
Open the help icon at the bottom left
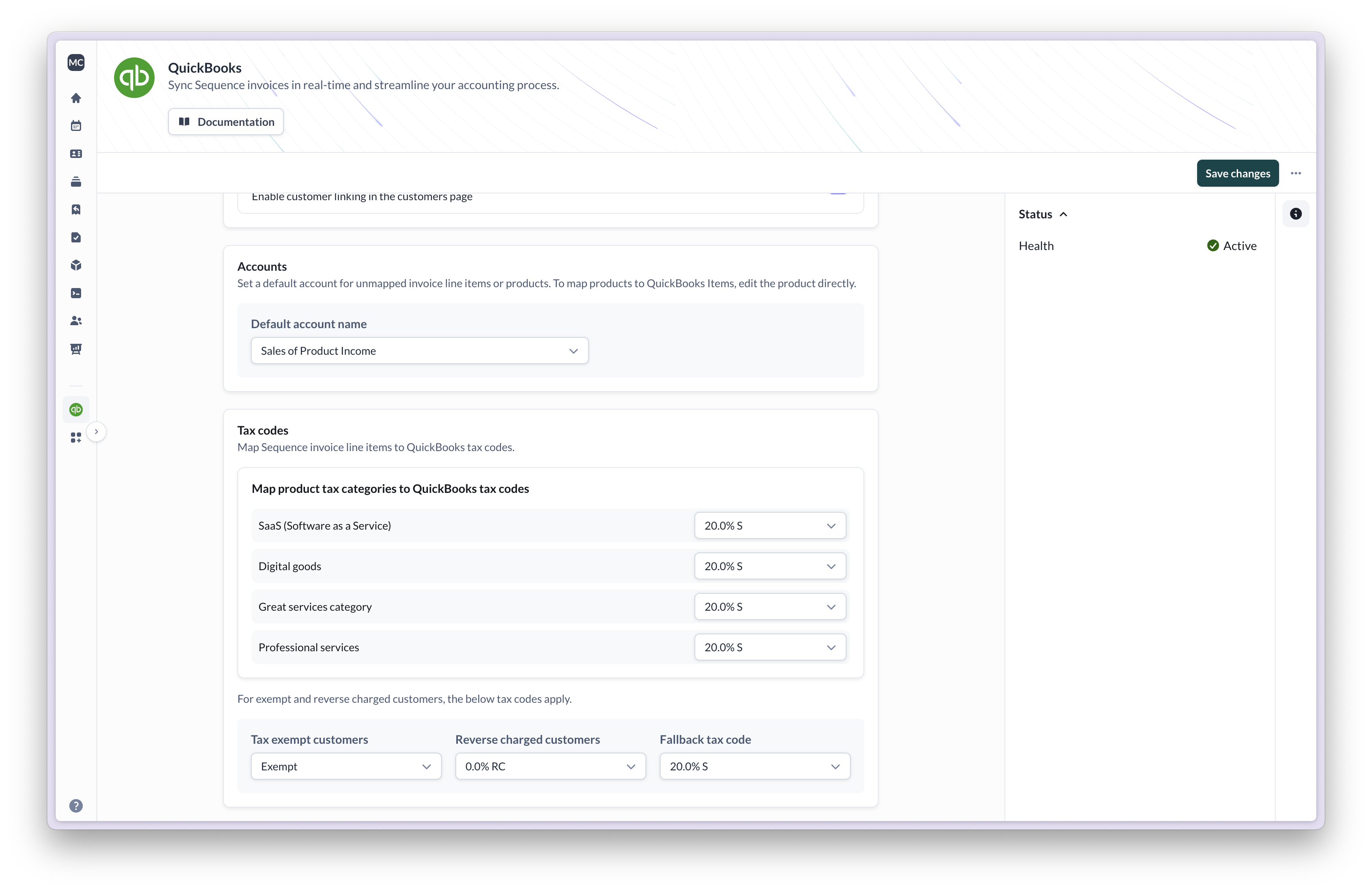76,805
